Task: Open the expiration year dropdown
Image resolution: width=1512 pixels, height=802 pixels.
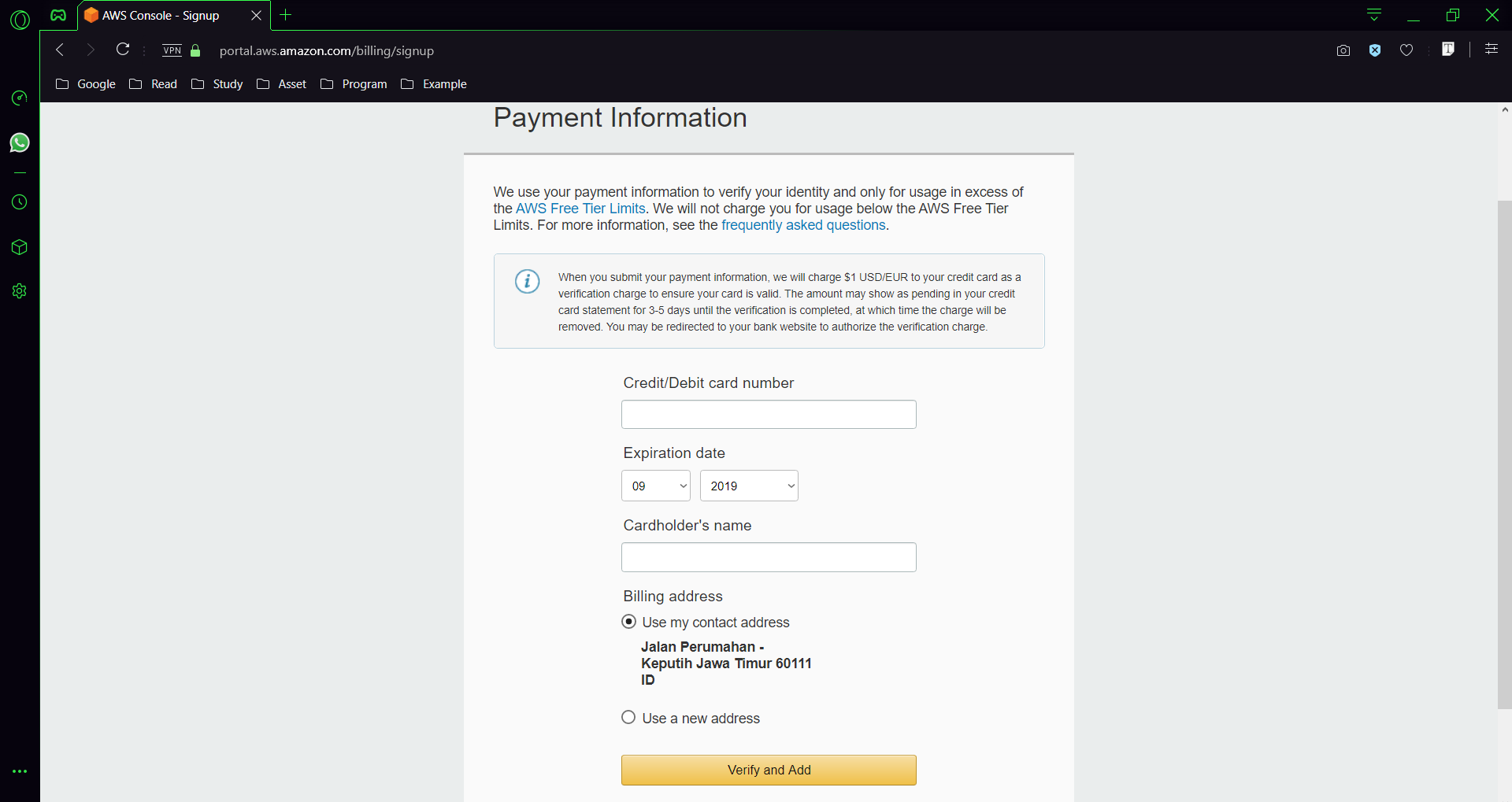Action: pyautogui.click(x=749, y=486)
